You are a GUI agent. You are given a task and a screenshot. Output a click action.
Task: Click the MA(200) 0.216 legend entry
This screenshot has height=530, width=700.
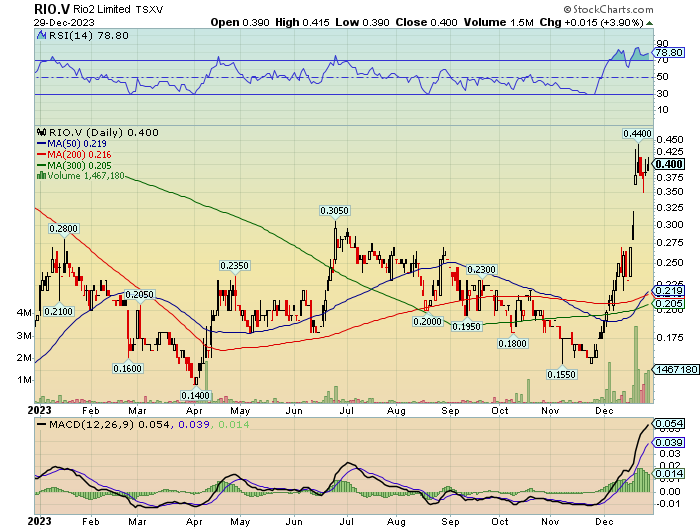(74, 154)
